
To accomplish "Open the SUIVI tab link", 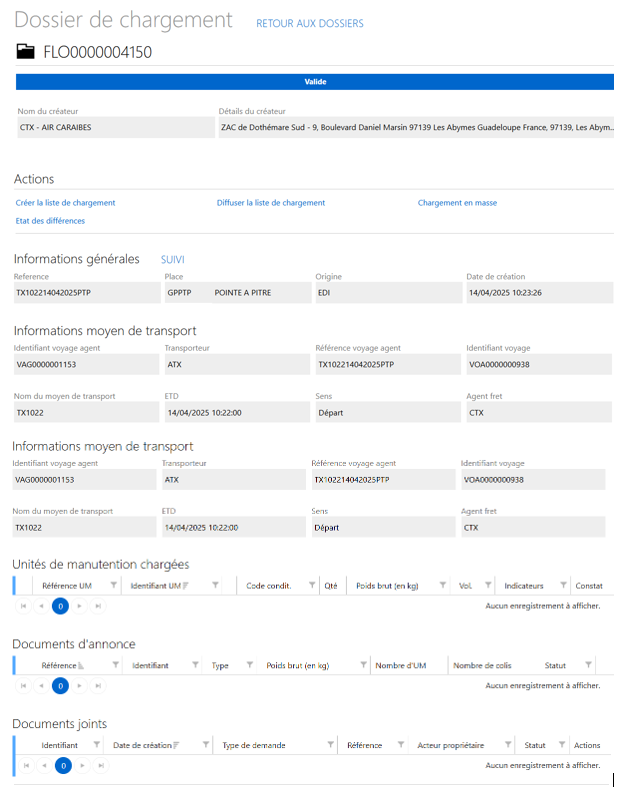I will (172, 260).
